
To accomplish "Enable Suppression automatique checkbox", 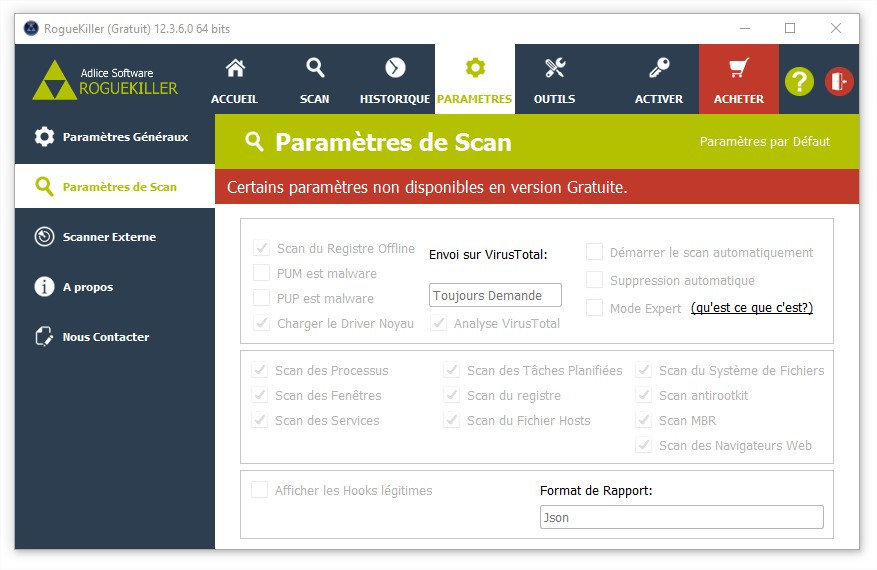I will click(594, 280).
